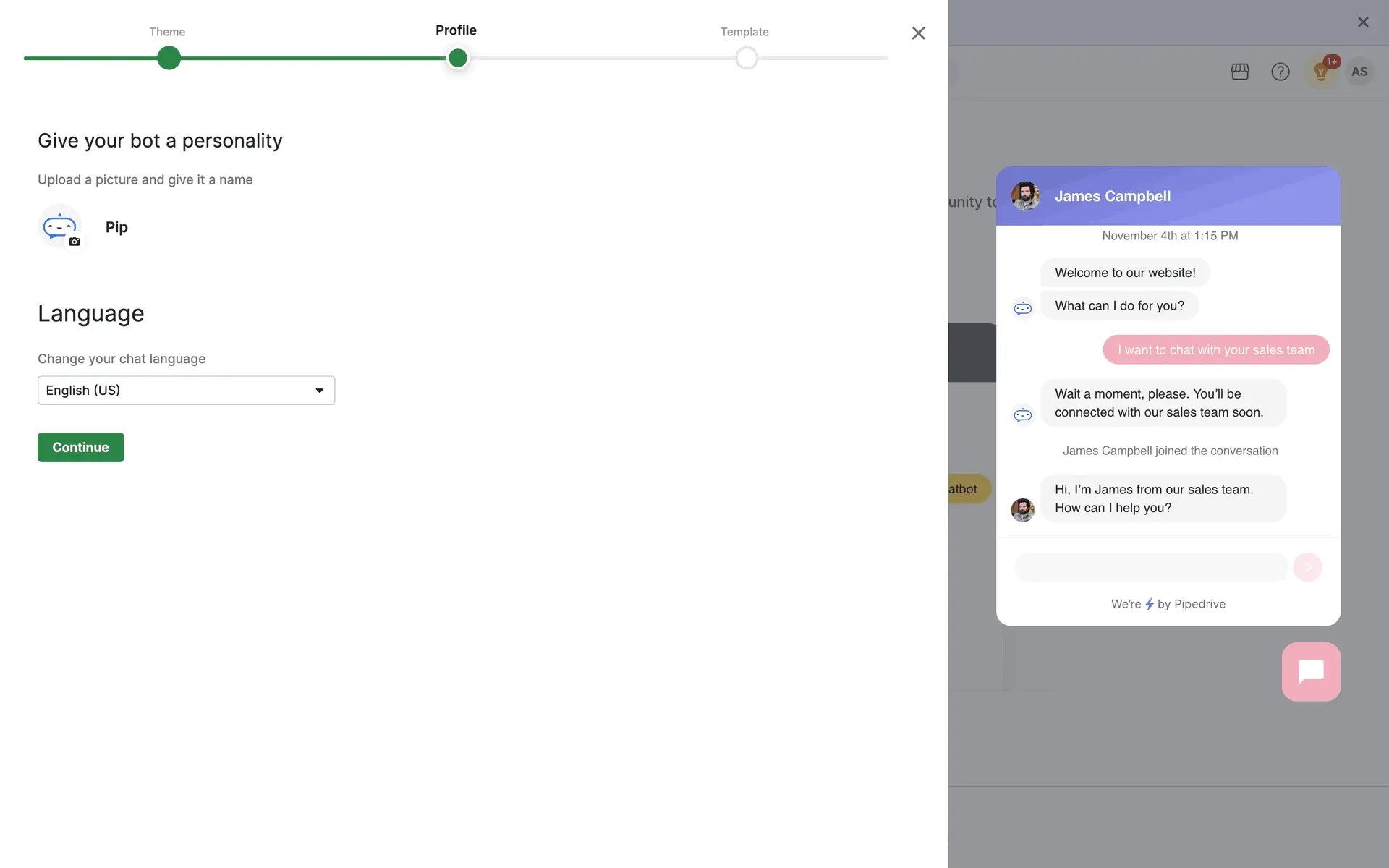Click the bot avatar upload picture icon

coord(59,226)
